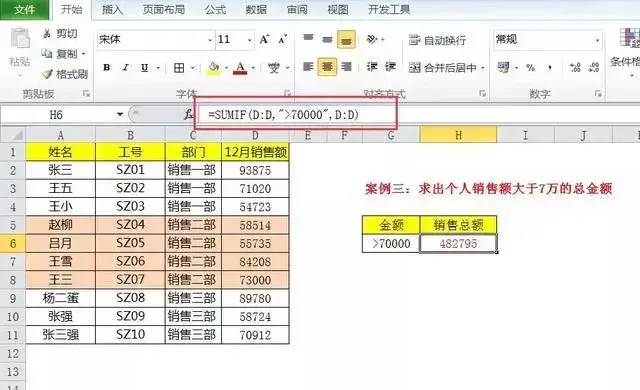640x390 pixels.
Task: Toggle italic formatting
Action: click(125, 68)
